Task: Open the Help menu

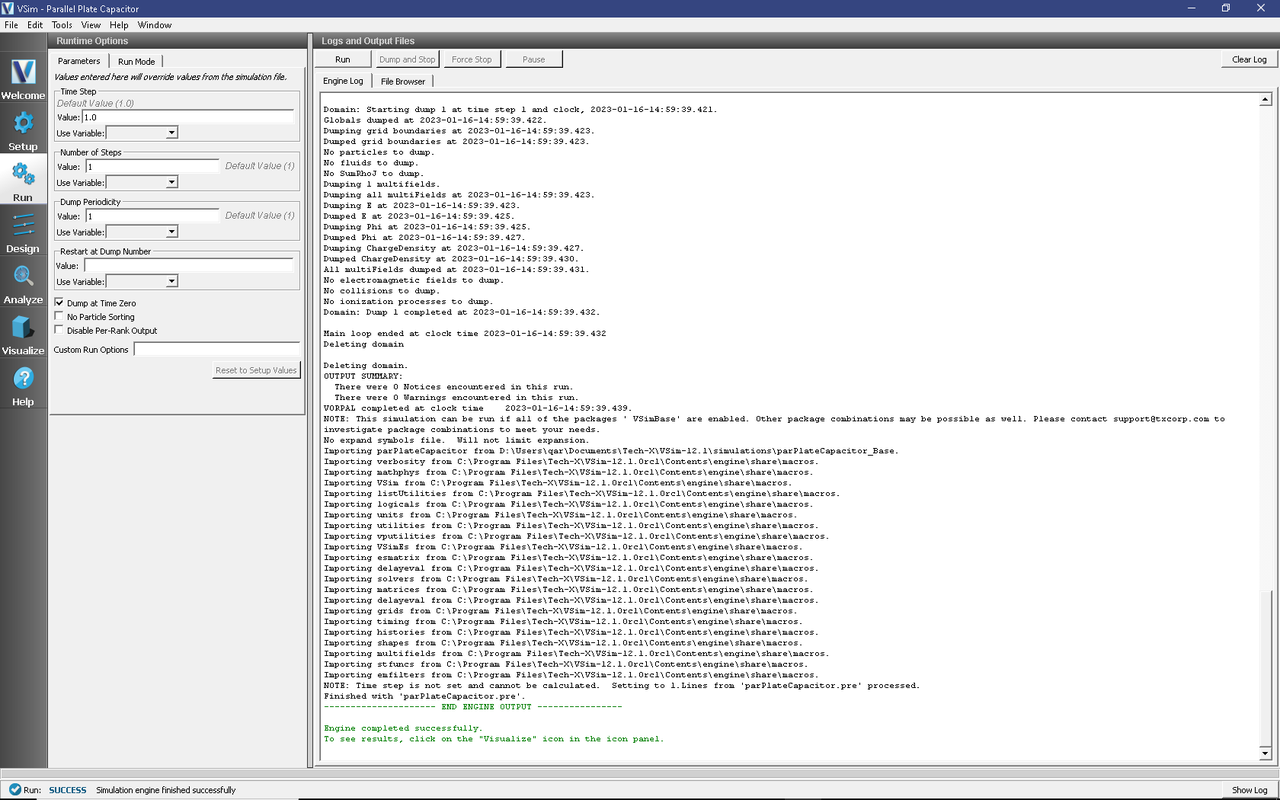Action: tap(119, 25)
